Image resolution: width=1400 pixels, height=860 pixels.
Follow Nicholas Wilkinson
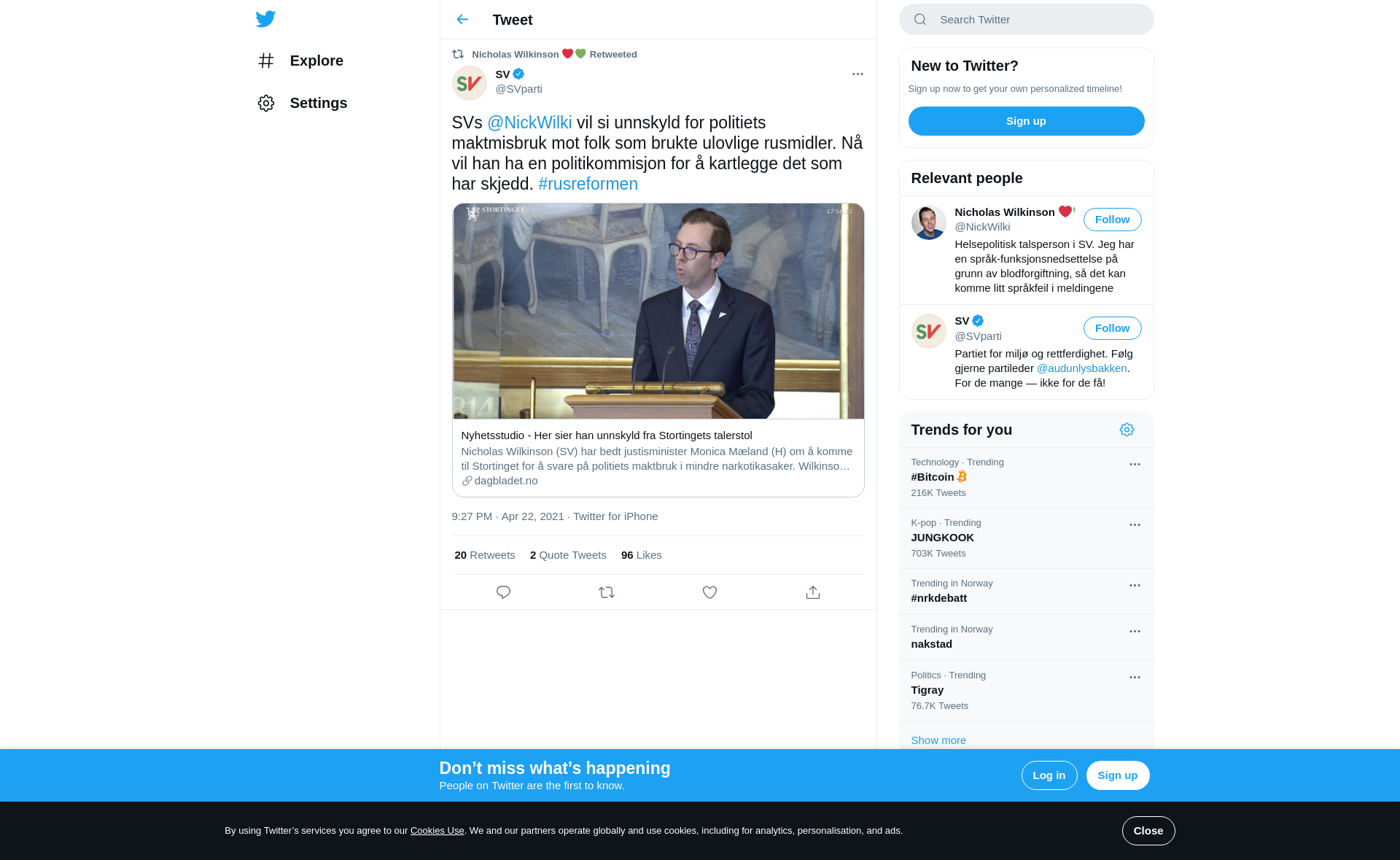click(x=1112, y=220)
